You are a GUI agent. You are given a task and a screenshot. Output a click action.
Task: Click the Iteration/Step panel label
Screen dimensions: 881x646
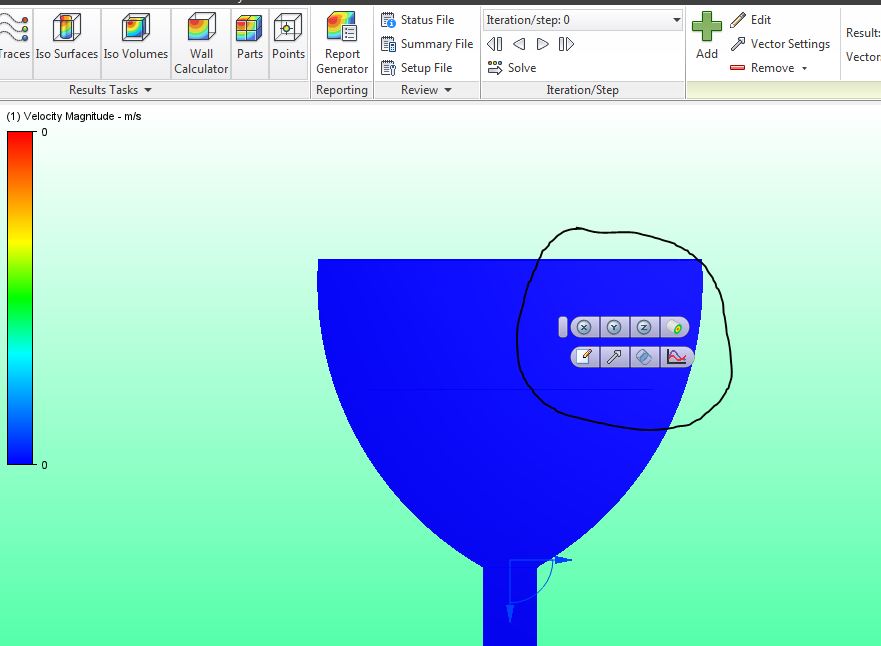click(x=582, y=90)
